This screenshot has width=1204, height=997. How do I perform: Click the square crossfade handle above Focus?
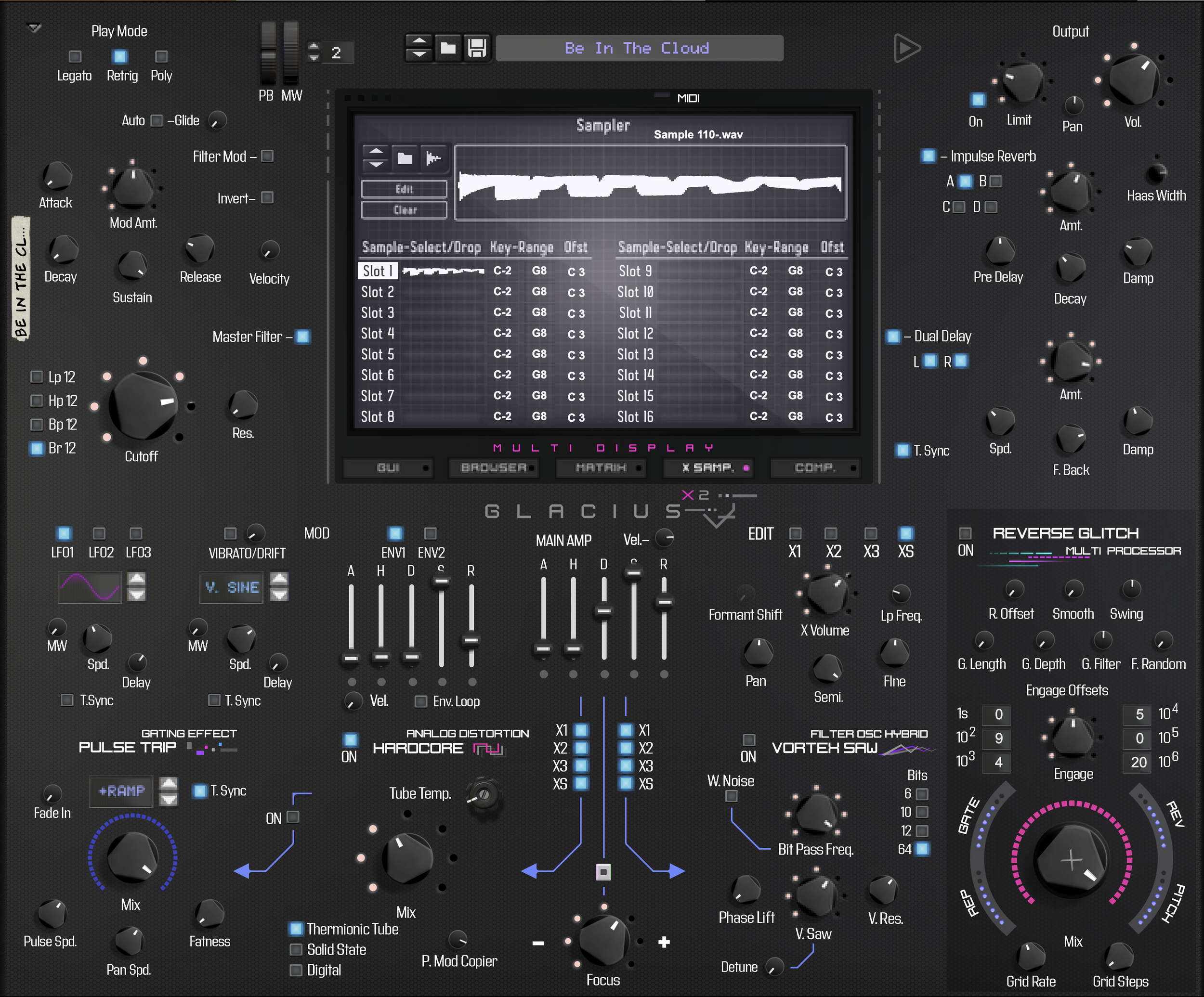click(x=603, y=872)
